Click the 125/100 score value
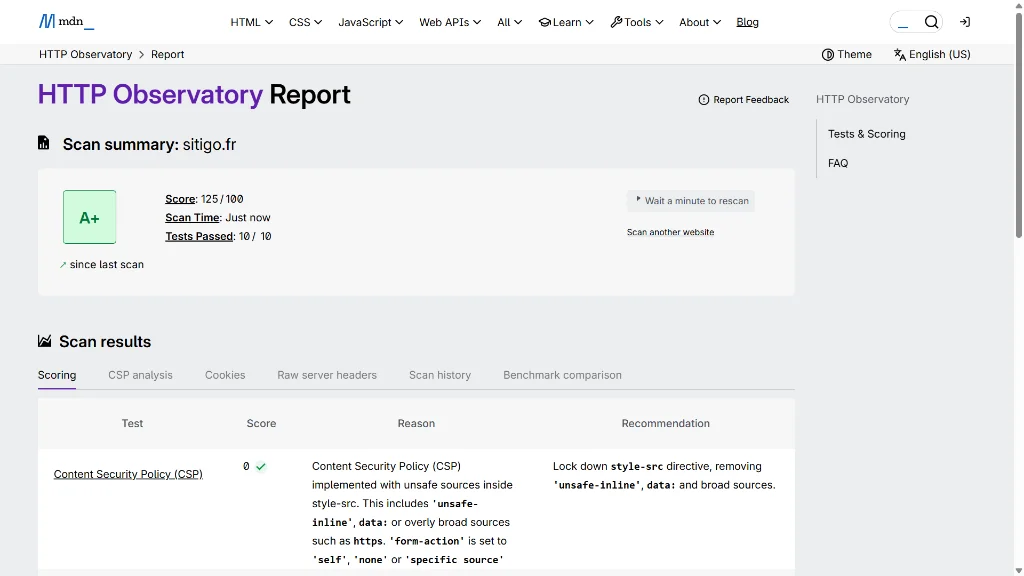1024x576 pixels. tap(222, 199)
